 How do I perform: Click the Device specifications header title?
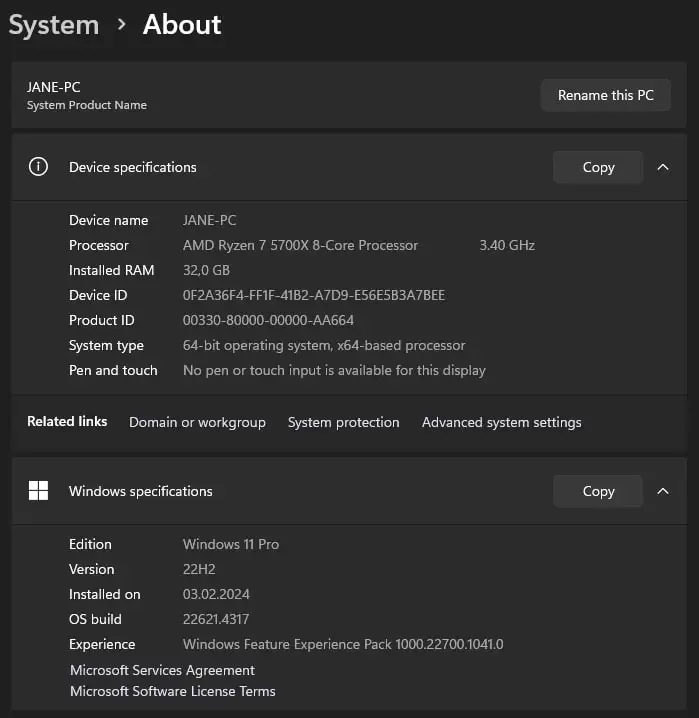tap(133, 167)
